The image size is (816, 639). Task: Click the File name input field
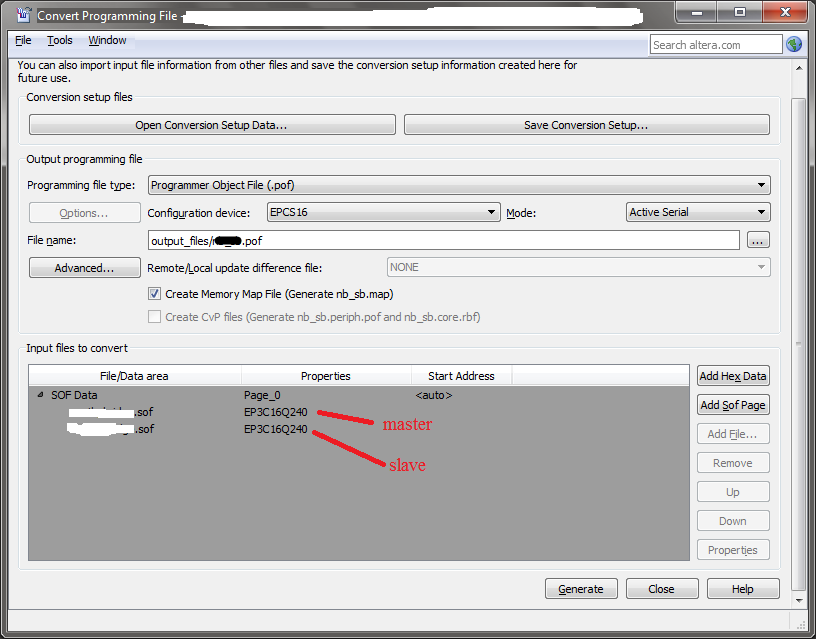point(443,240)
